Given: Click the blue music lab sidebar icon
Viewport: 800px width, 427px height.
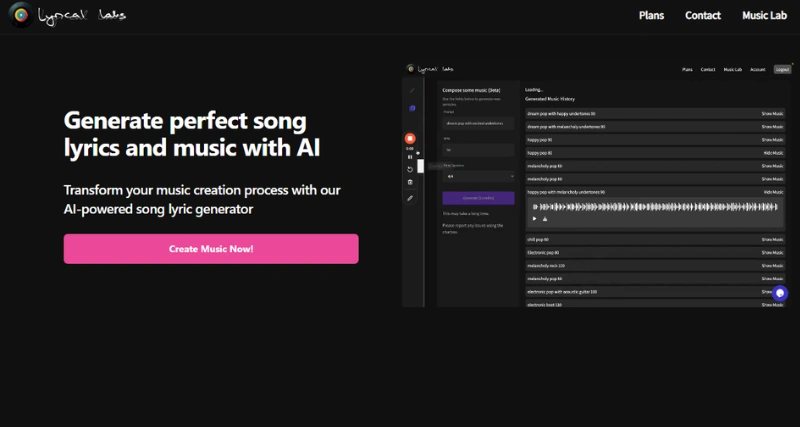Looking at the screenshot, I should [411, 108].
